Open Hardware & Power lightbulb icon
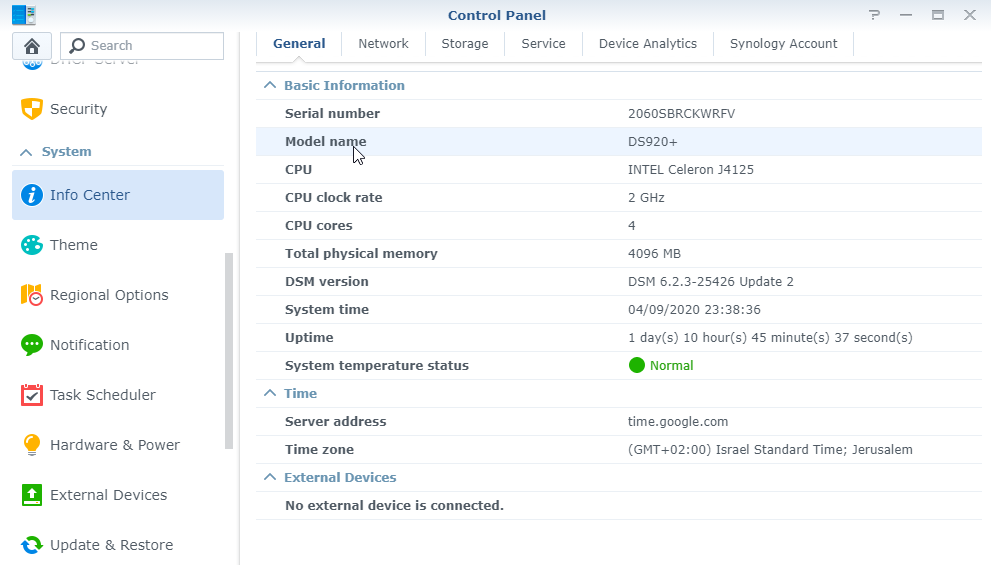Screen dimensions: 991x565 click(32, 445)
